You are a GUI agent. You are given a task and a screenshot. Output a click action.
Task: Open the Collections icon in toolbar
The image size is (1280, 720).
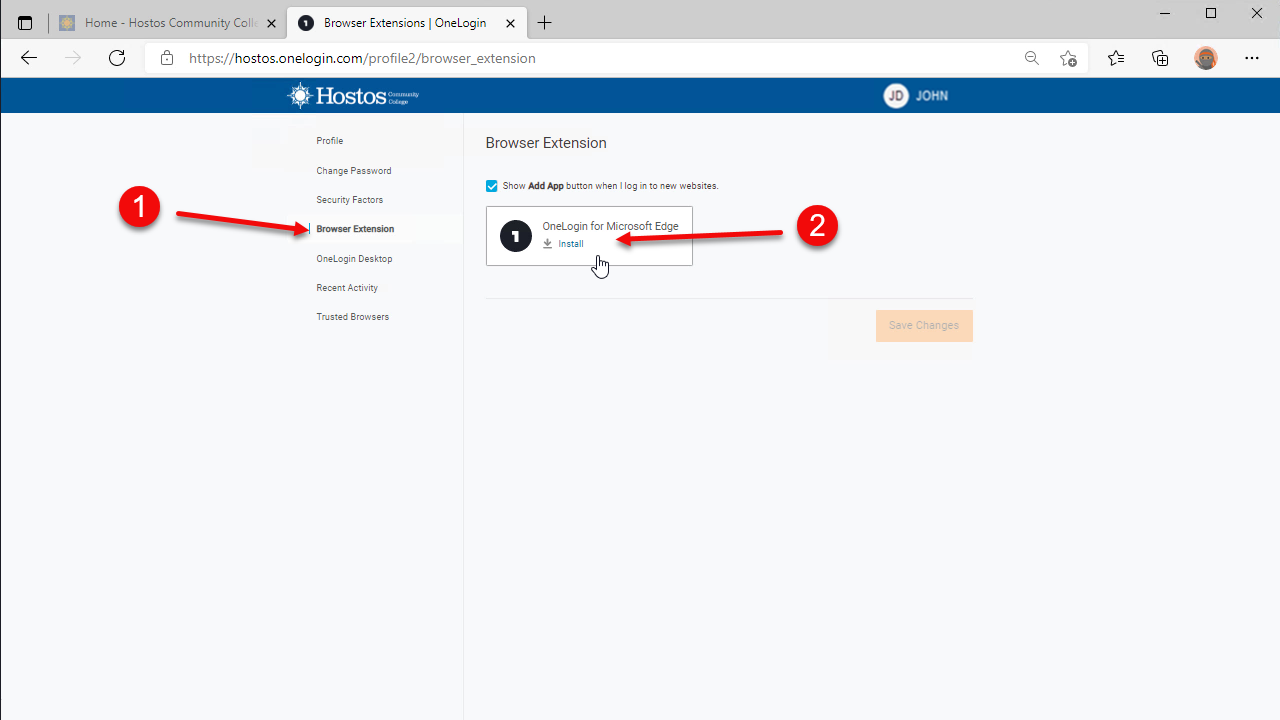click(1160, 58)
